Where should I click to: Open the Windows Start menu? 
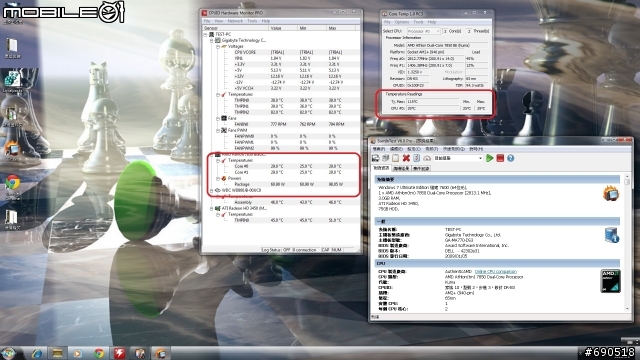[x=9, y=353]
